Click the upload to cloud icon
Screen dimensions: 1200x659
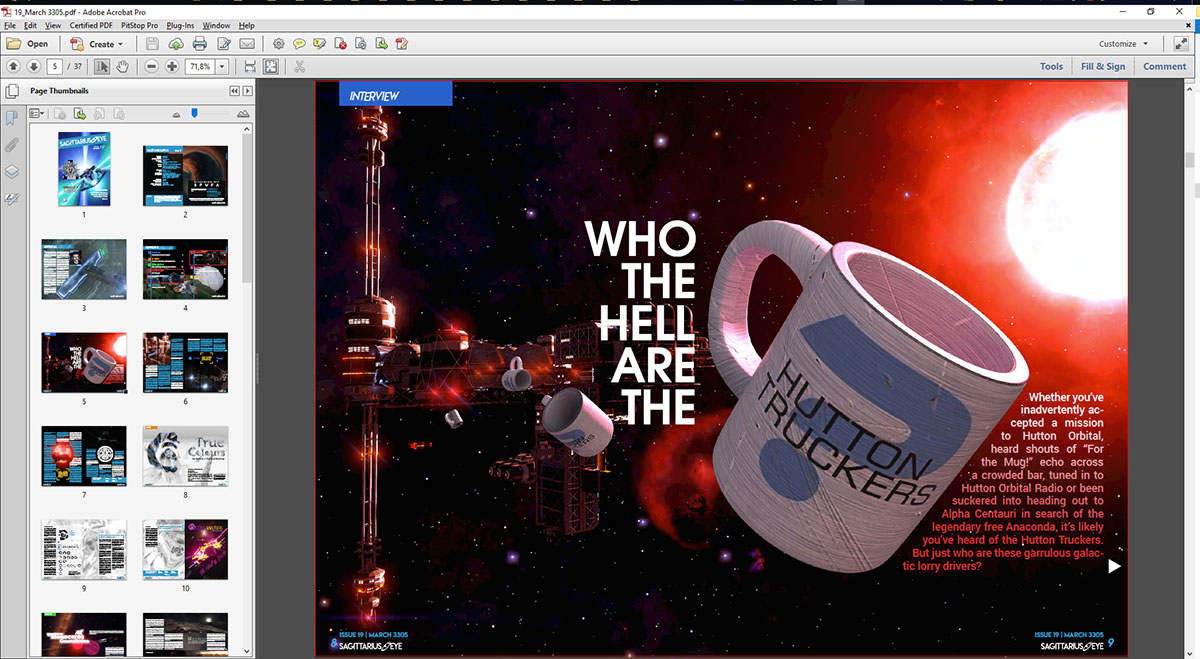(x=176, y=44)
